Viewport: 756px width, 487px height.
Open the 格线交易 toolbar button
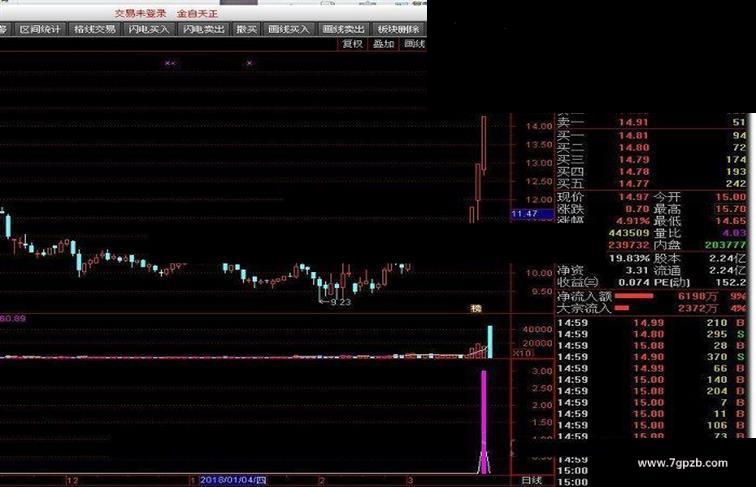click(x=95, y=29)
